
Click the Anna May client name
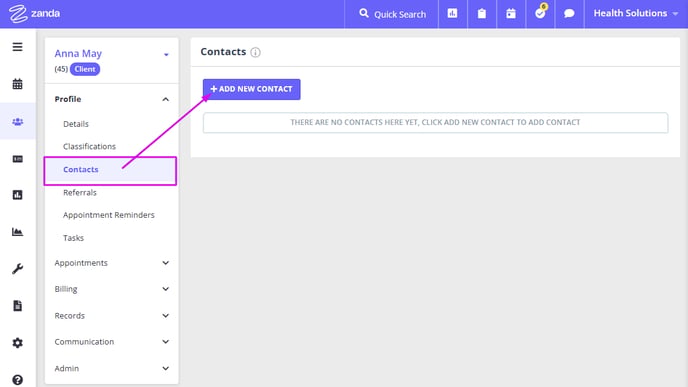tap(78, 54)
